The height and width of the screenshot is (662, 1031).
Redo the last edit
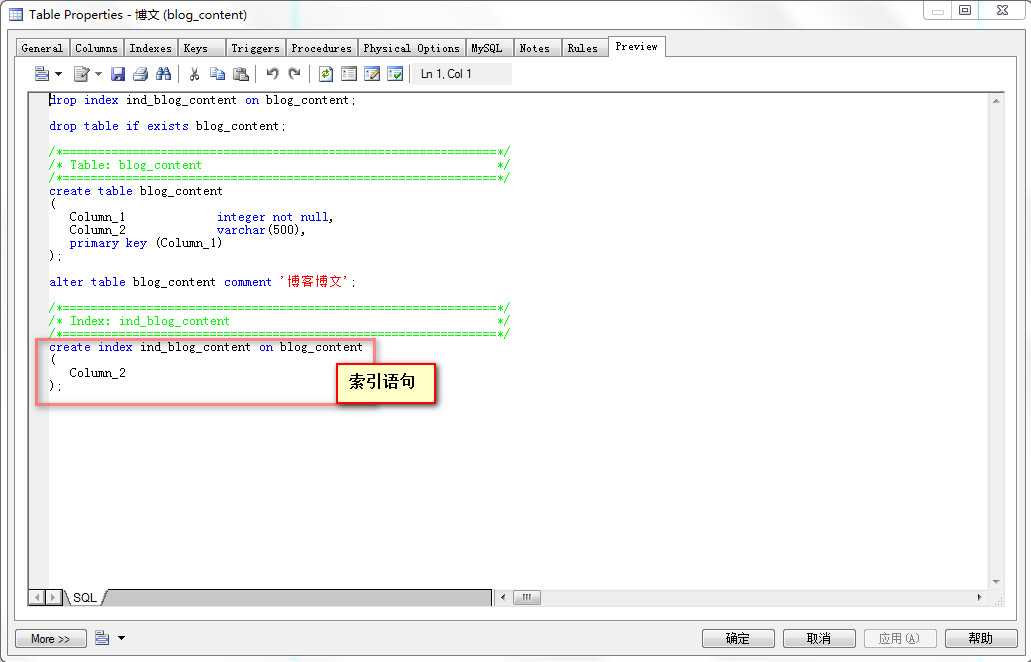click(x=295, y=74)
